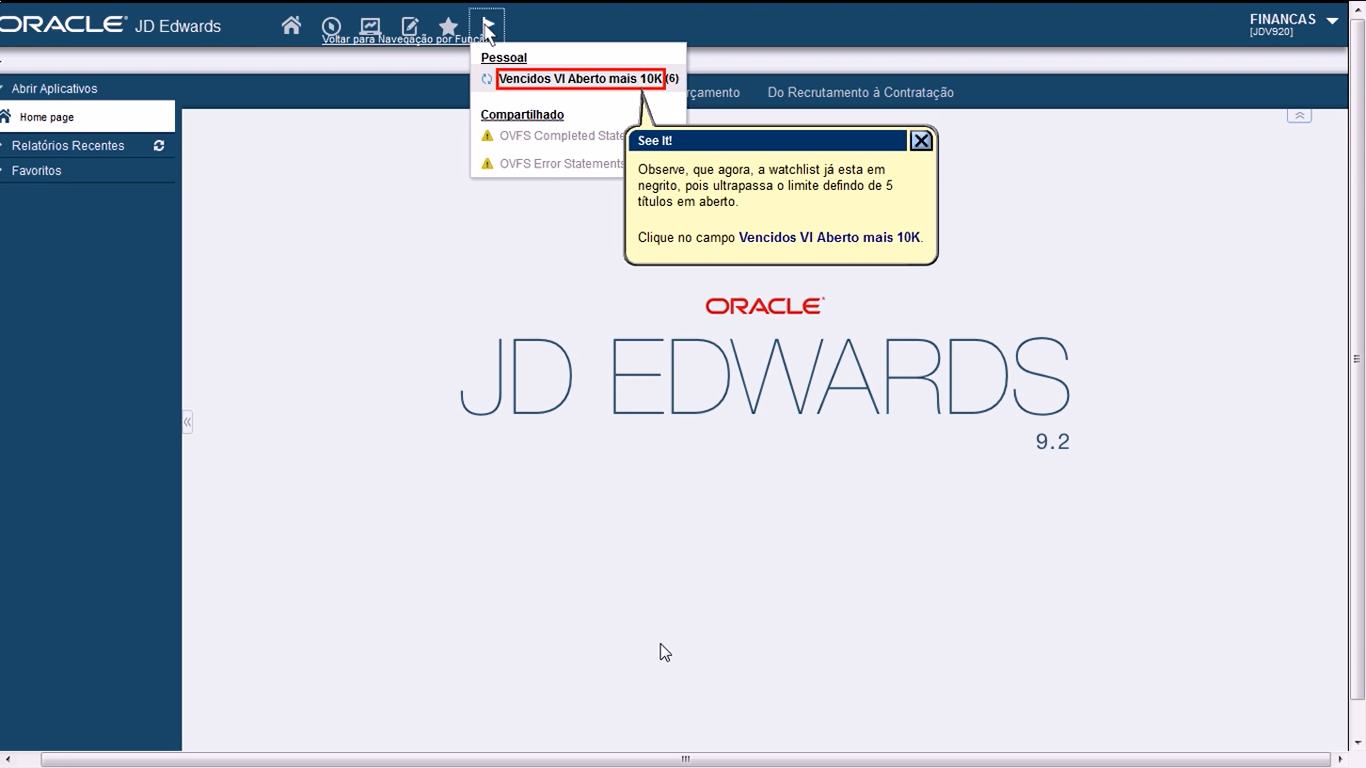Collapse the top tab bar chevron
This screenshot has width=1366, height=768.
pyautogui.click(x=1299, y=116)
